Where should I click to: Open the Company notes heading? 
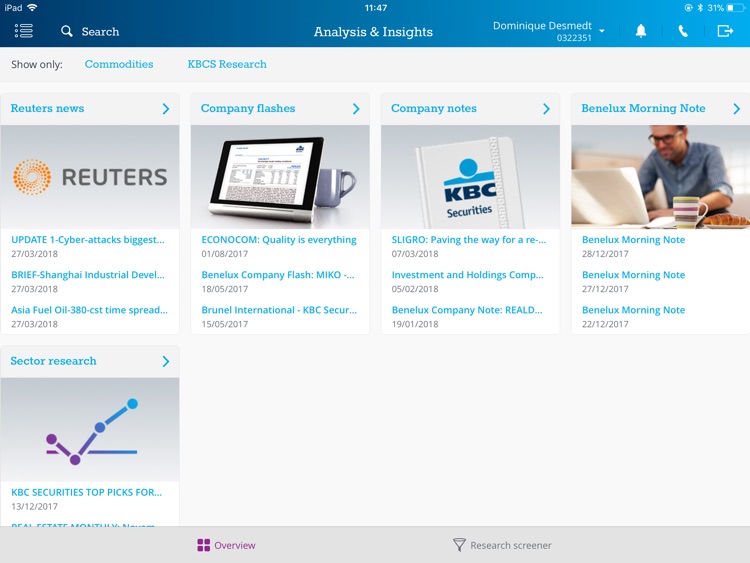tap(434, 108)
